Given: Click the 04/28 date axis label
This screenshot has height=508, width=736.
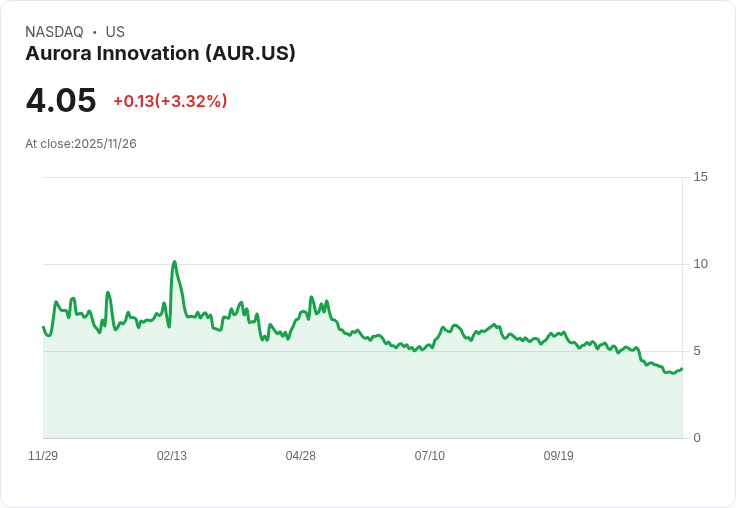Looking at the screenshot, I should pyautogui.click(x=301, y=456).
